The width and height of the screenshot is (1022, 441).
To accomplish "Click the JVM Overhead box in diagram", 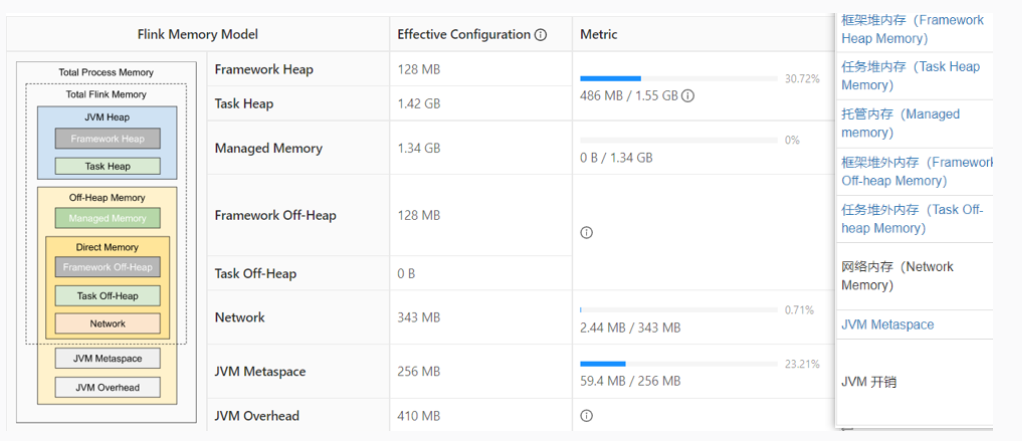I will [107, 387].
